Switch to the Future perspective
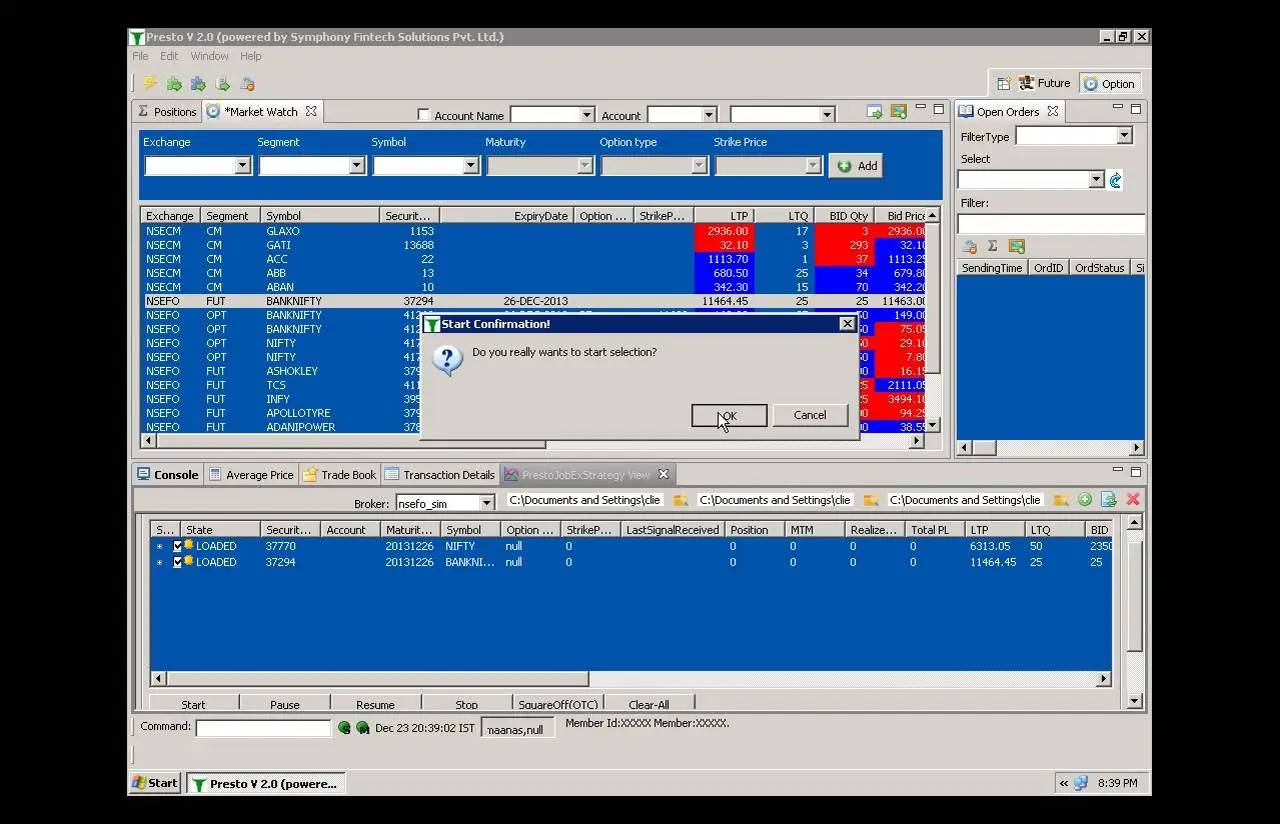Screen dimensions: 1280x824 (1045, 83)
